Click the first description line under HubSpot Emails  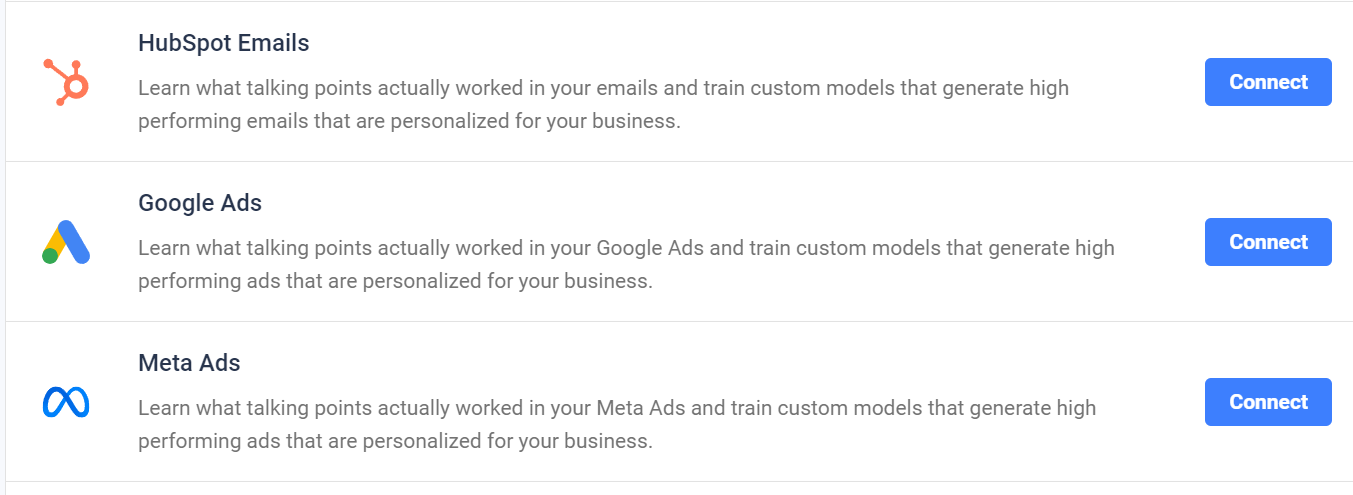[603, 88]
